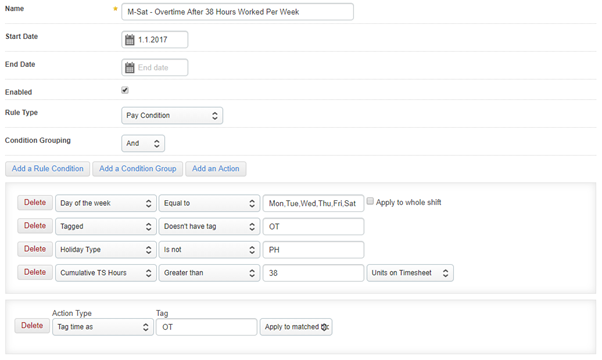Screen dimensions: 602x360
Task: Click the OT value field for Tagged
Action: point(313,226)
